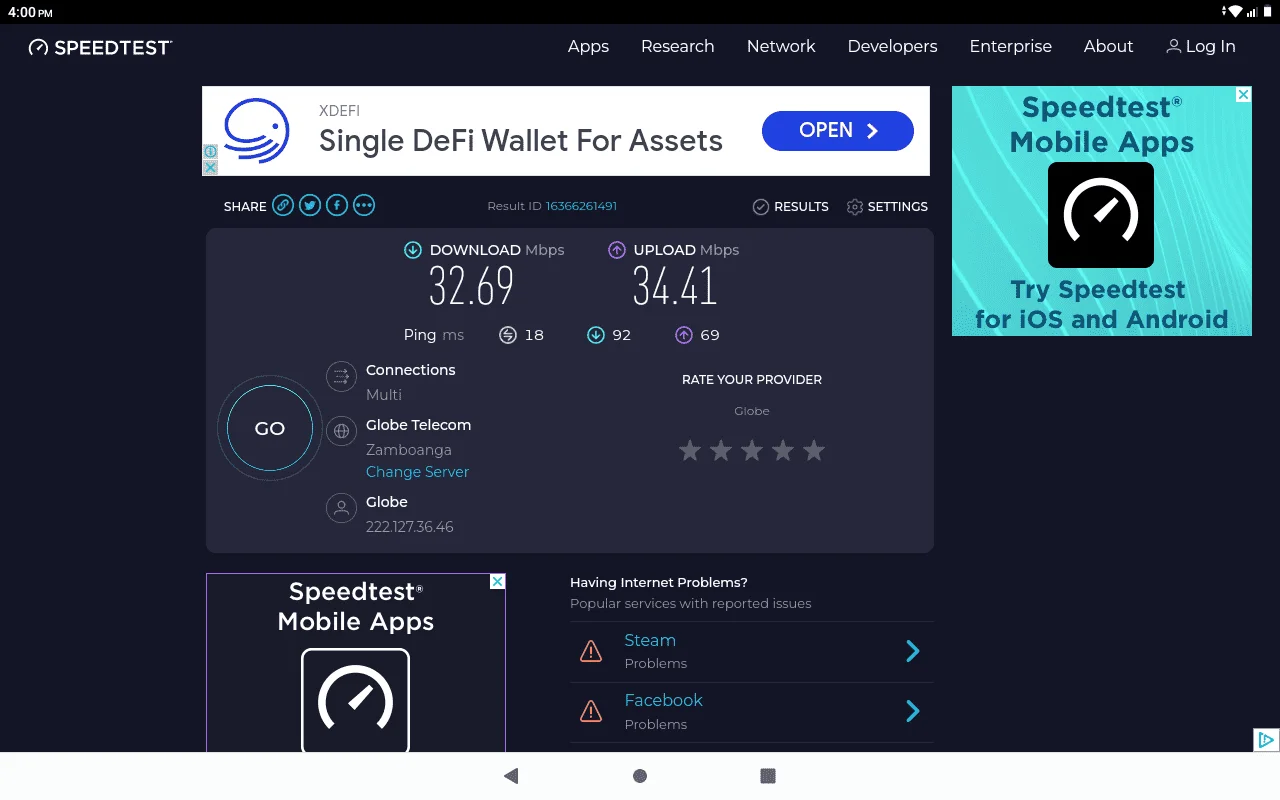Image resolution: width=1280 pixels, height=800 pixels.
Task: Rate provider one star
Action: point(689,451)
